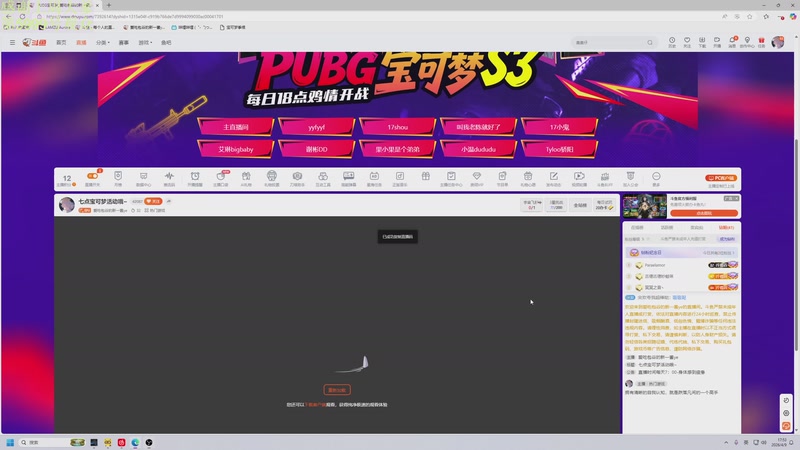
Task: Open the Download icon in the header
Action: (702, 42)
